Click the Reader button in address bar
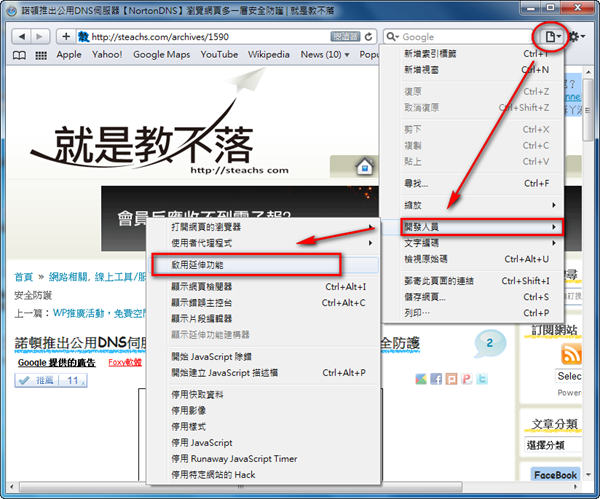The width and height of the screenshot is (600, 499). pyautogui.click(x=345, y=37)
